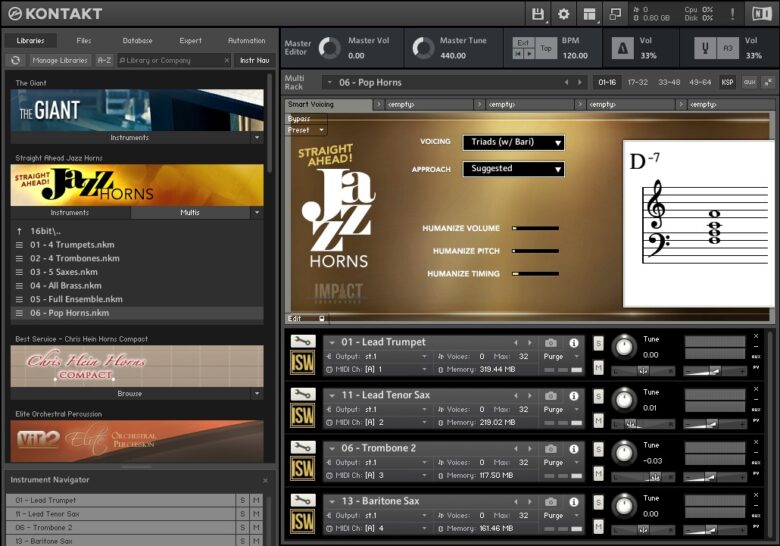Toggle the Ext sync button

pyautogui.click(x=523, y=43)
